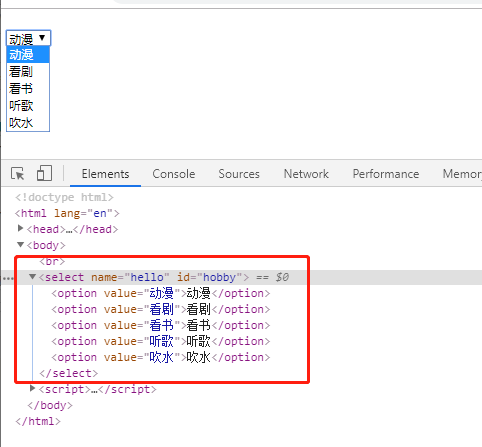
Task: Collapse the body element node
Action: point(20,245)
